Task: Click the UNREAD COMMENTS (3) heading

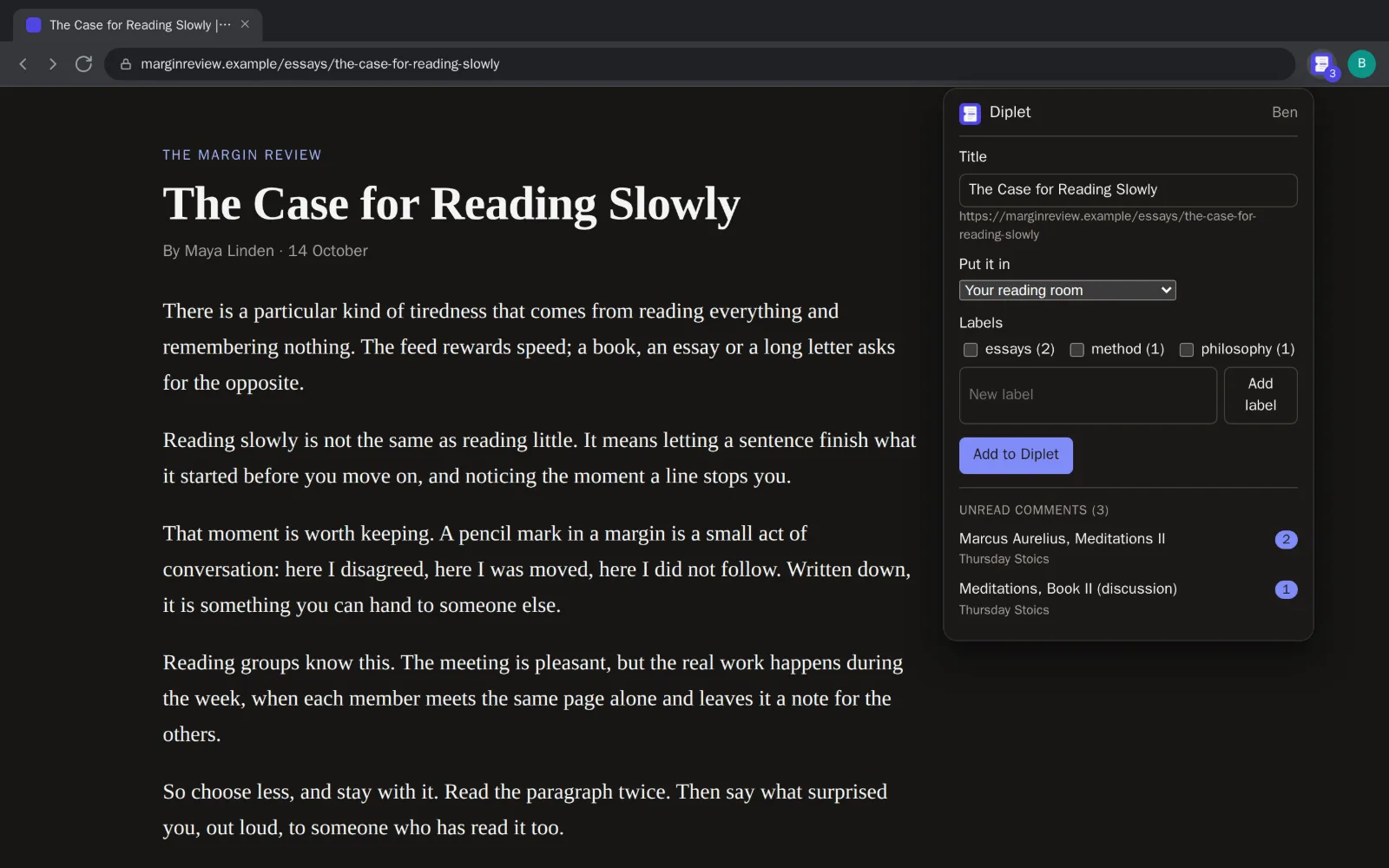Action: 1033,510
